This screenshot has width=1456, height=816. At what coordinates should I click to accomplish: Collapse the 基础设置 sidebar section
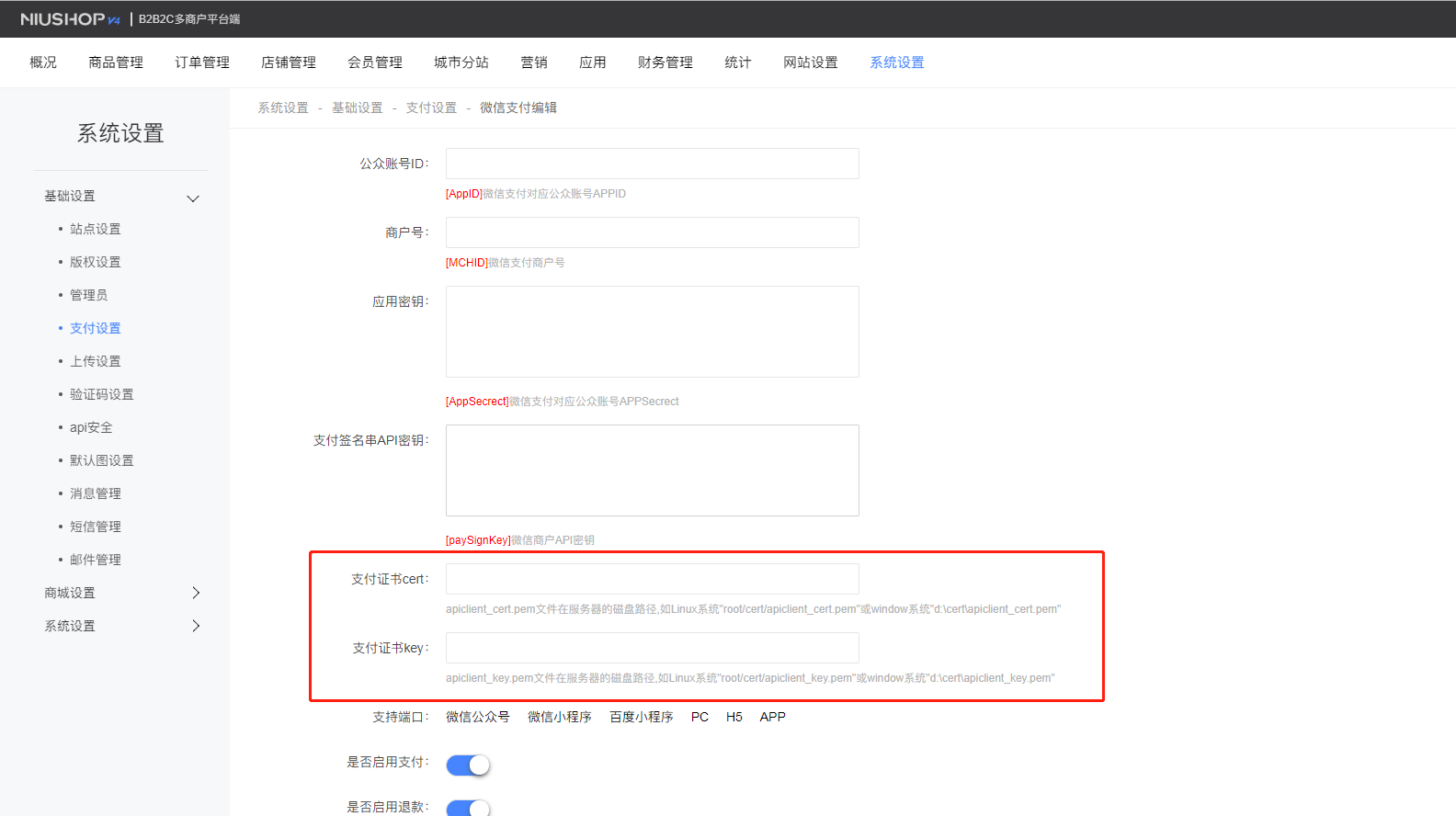pos(193,198)
